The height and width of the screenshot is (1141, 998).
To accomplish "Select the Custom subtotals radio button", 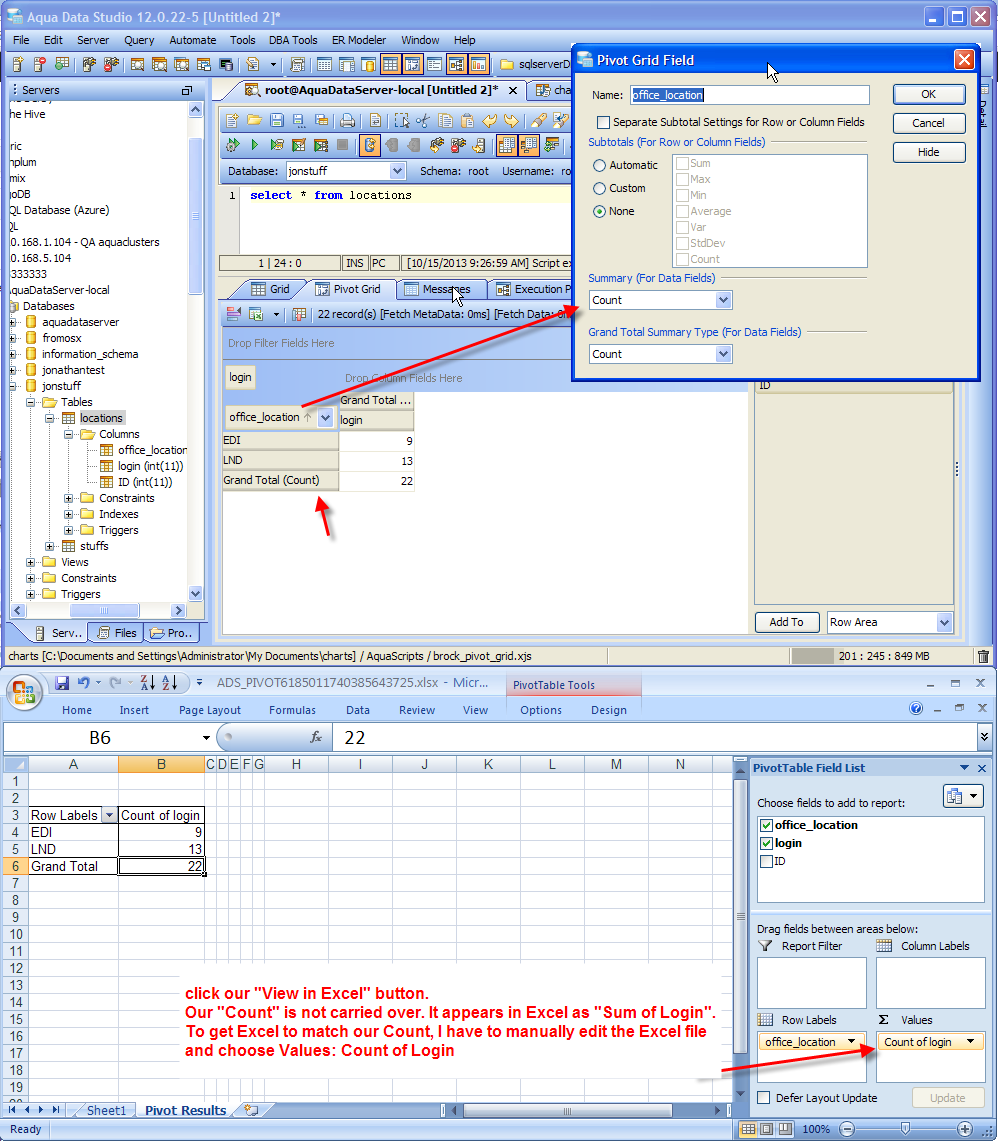I will [599, 188].
